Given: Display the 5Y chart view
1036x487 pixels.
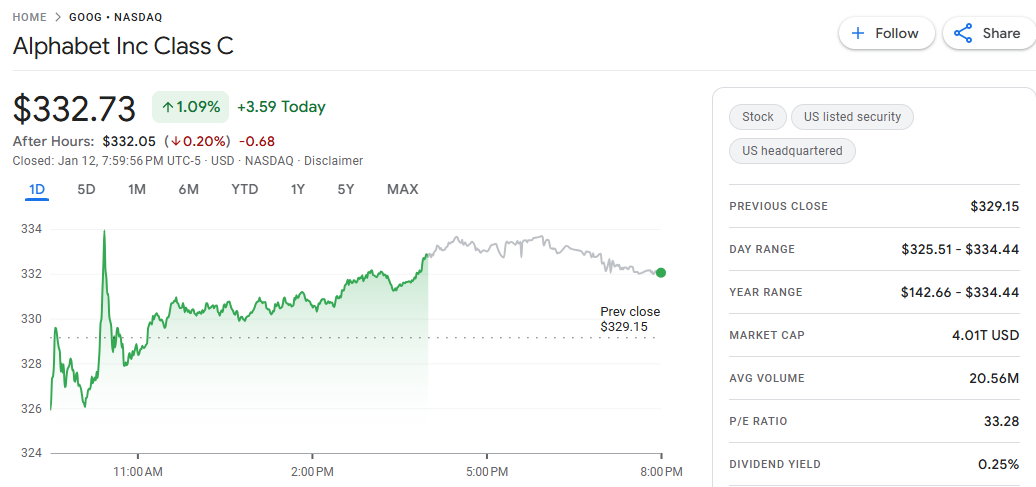Looking at the screenshot, I should [346, 189].
